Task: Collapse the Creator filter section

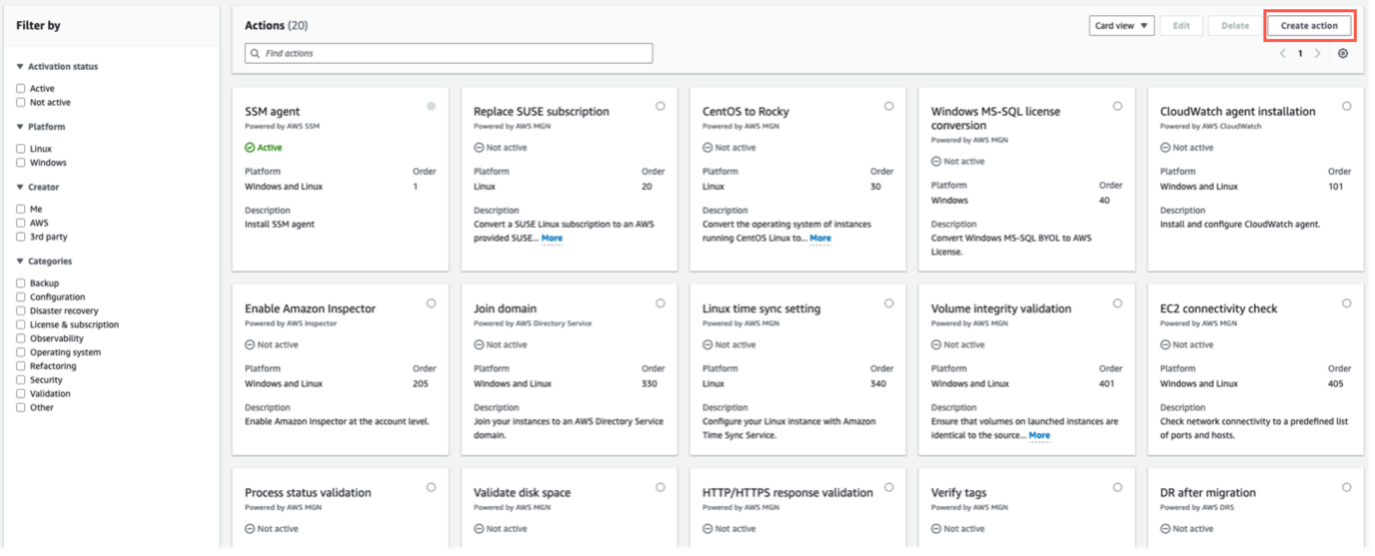Action: point(20,187)
